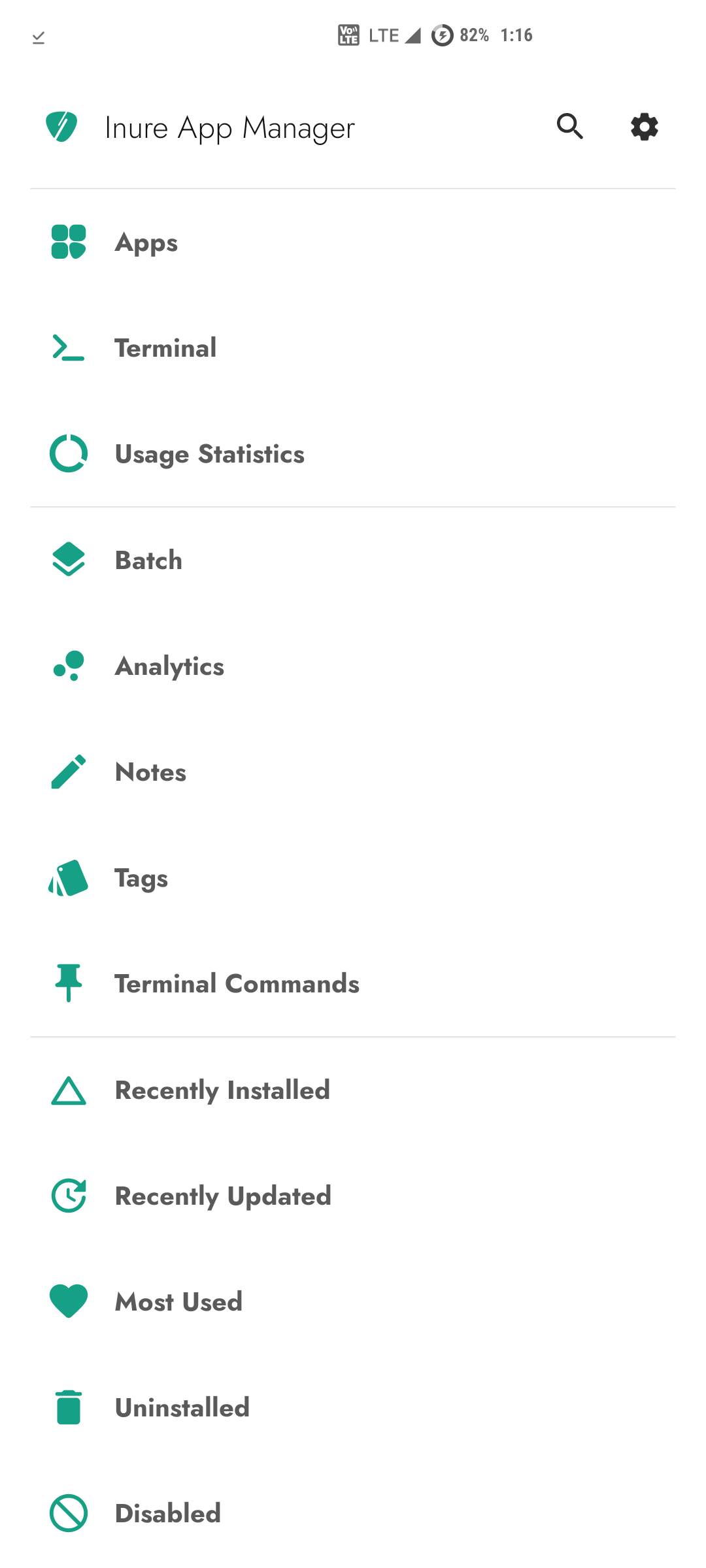Tap the Batch layers icon
This screenshot has height=1568, width=706.
pos(69,559)
